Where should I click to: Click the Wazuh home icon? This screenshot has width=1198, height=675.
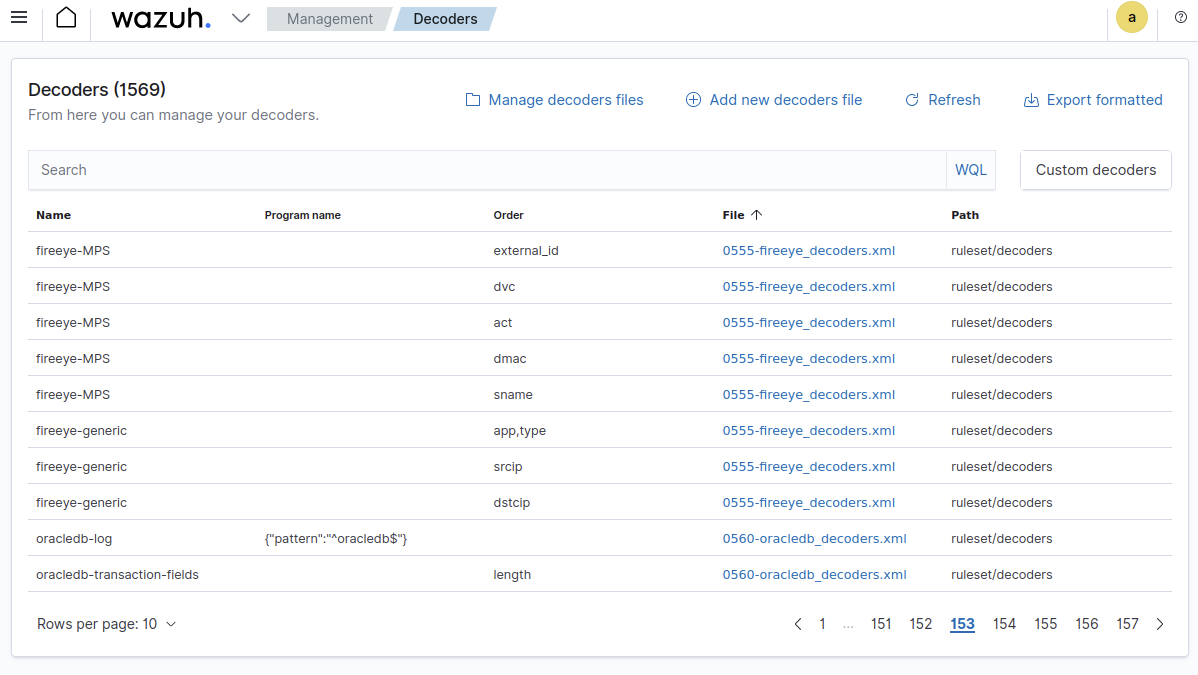[x=66, y=17]
